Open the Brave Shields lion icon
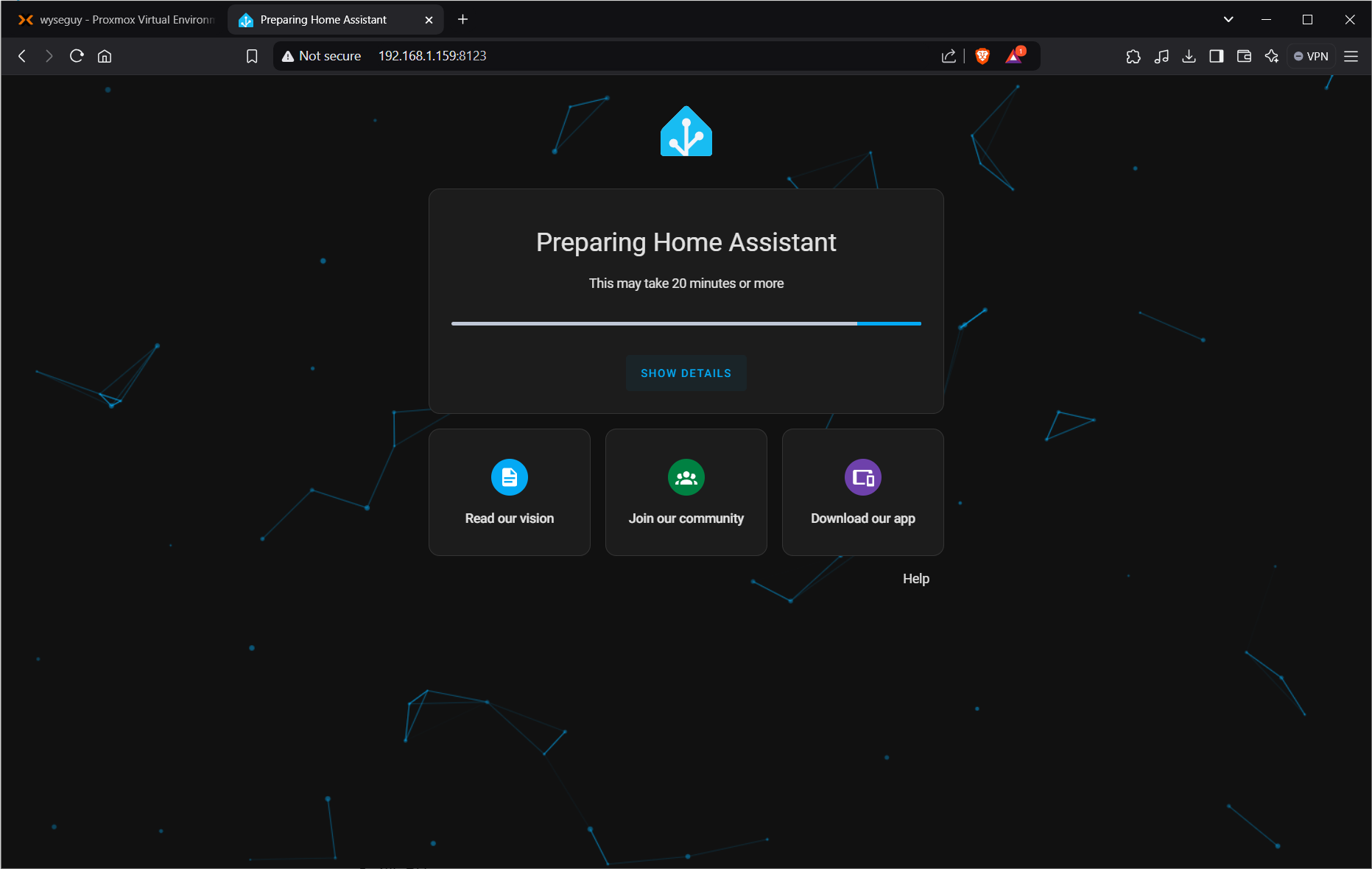 click(x=982, y=56)
